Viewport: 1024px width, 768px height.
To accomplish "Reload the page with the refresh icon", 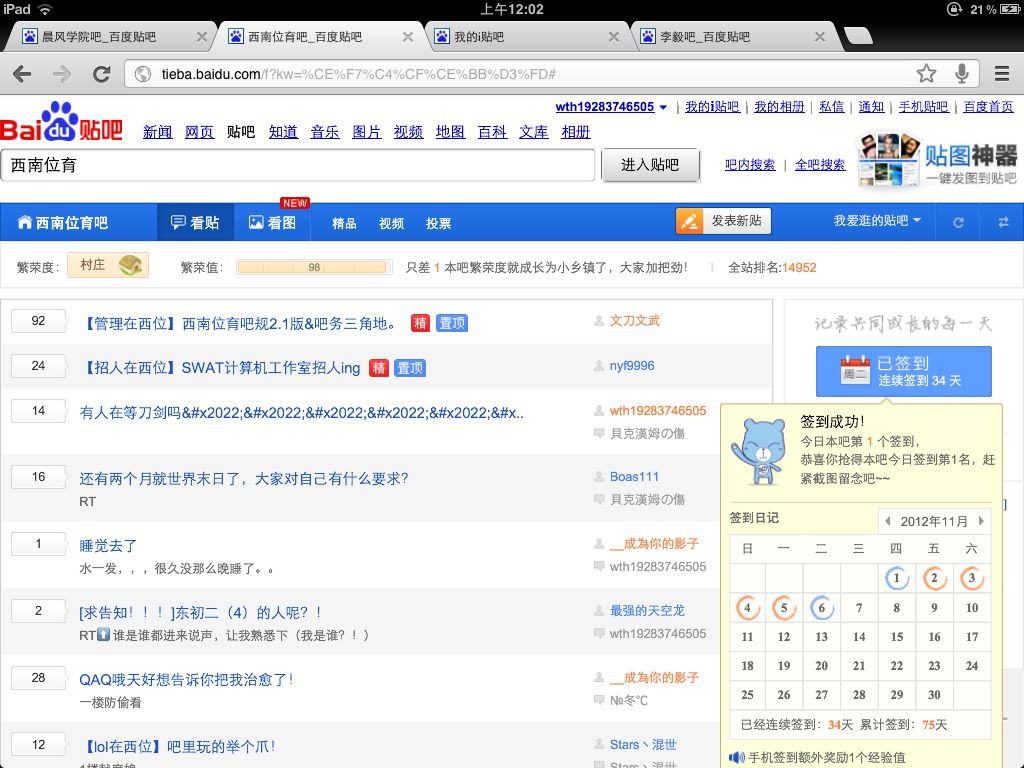I will coord(101,74).
